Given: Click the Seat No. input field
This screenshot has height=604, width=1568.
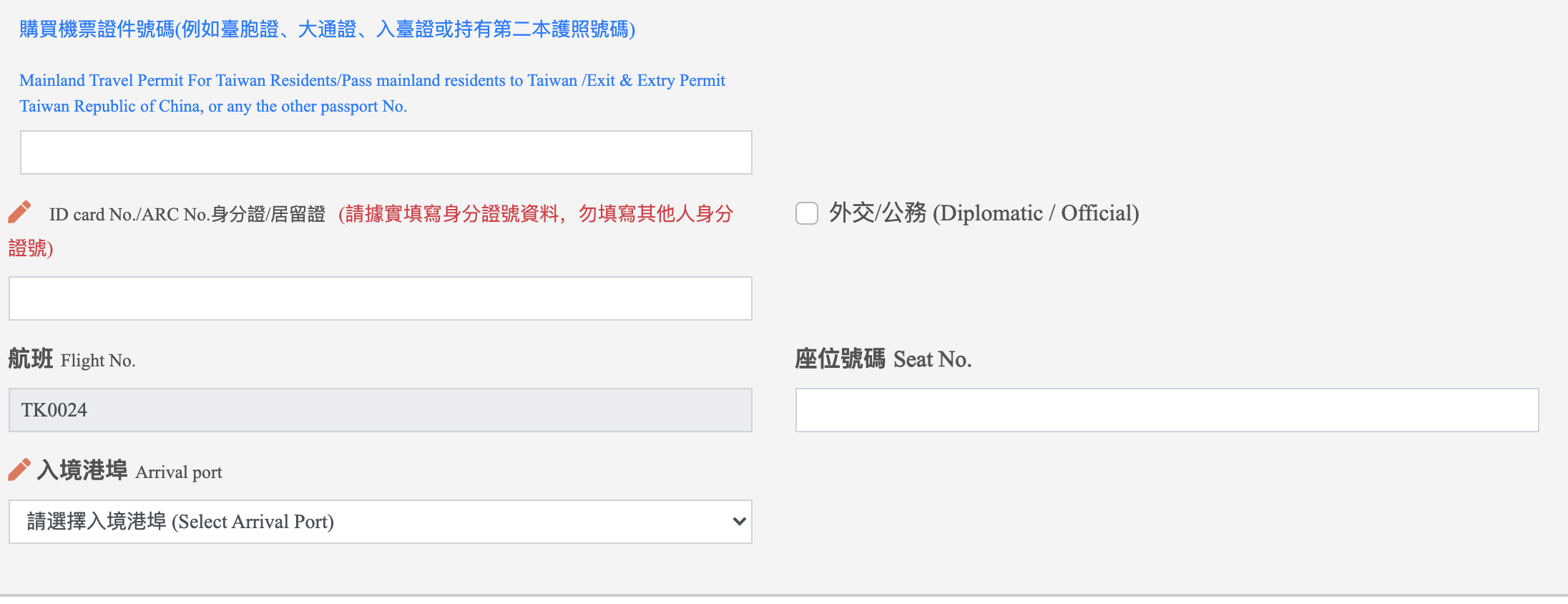Looking at the screenshot, I should (x=1167, y=410).
